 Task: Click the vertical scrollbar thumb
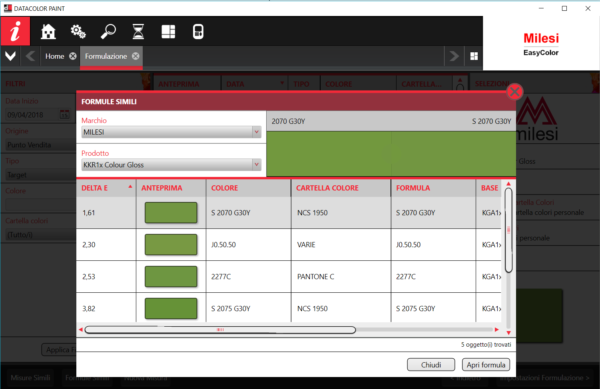(509, 230)
